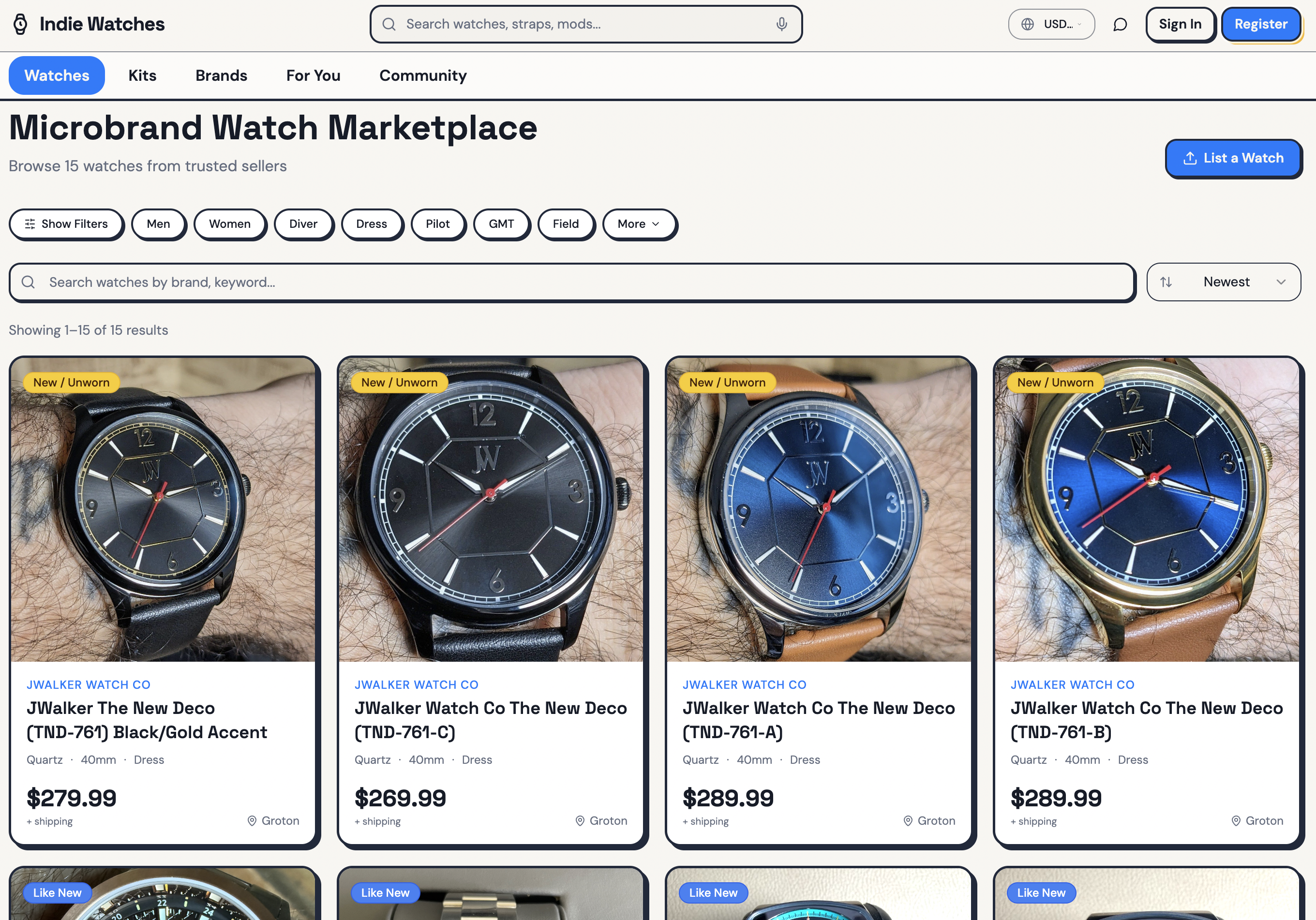Open the Community tab

(x=422, y=75)
